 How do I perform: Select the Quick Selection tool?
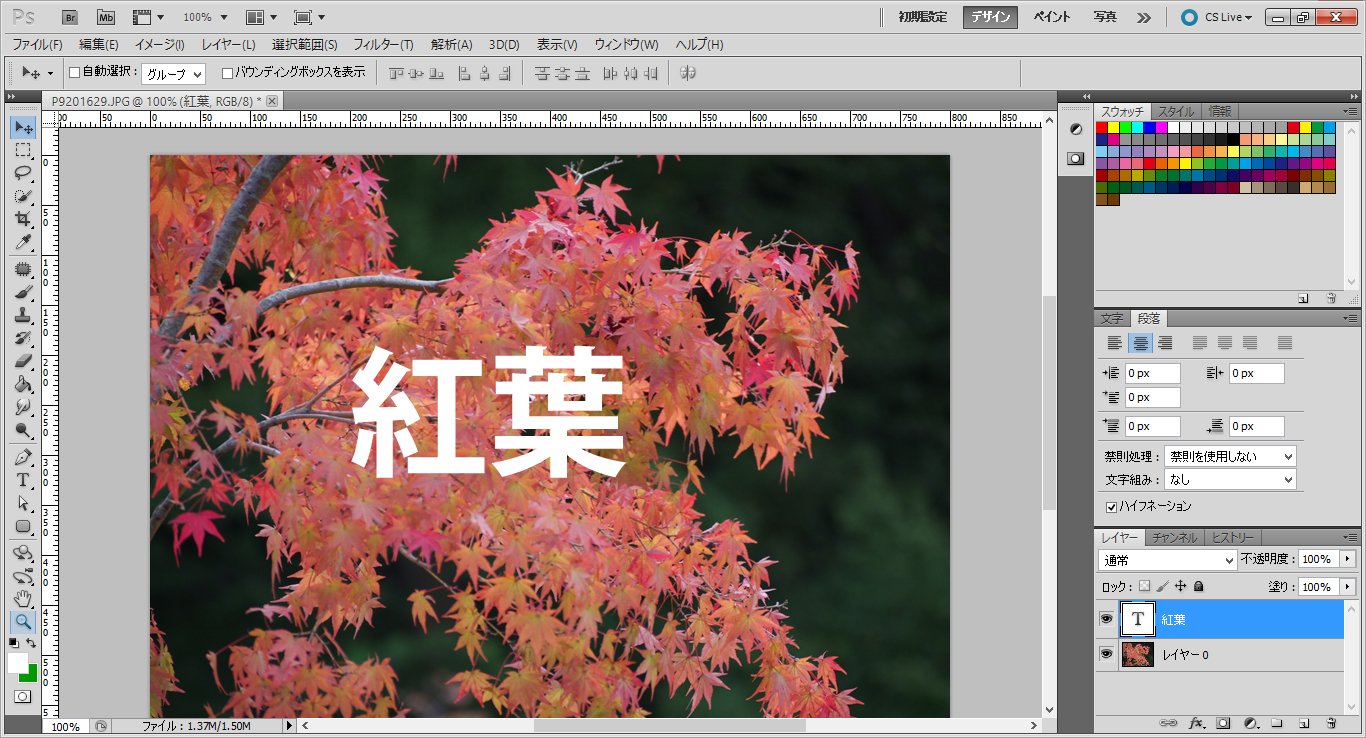[x=23, y=196]
